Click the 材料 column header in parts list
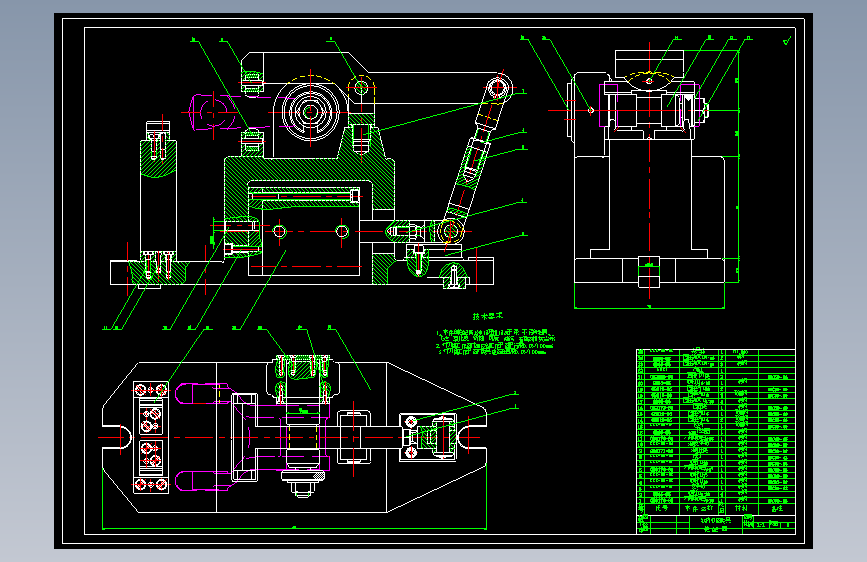Viewport: 867px width, 562px height. 741,508
